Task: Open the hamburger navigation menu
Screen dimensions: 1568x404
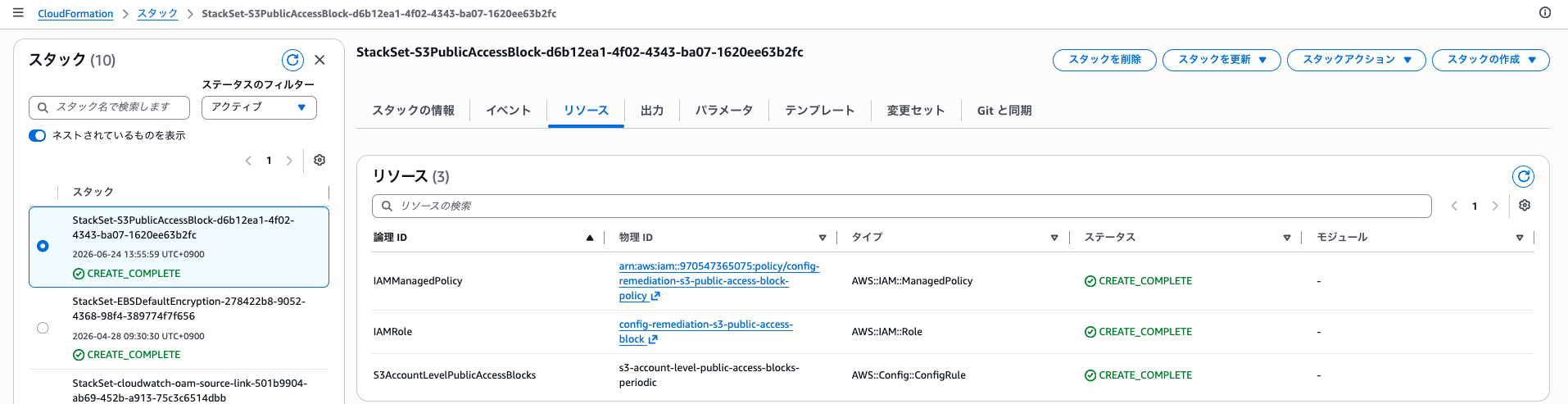Action: [x=18, y=13]
